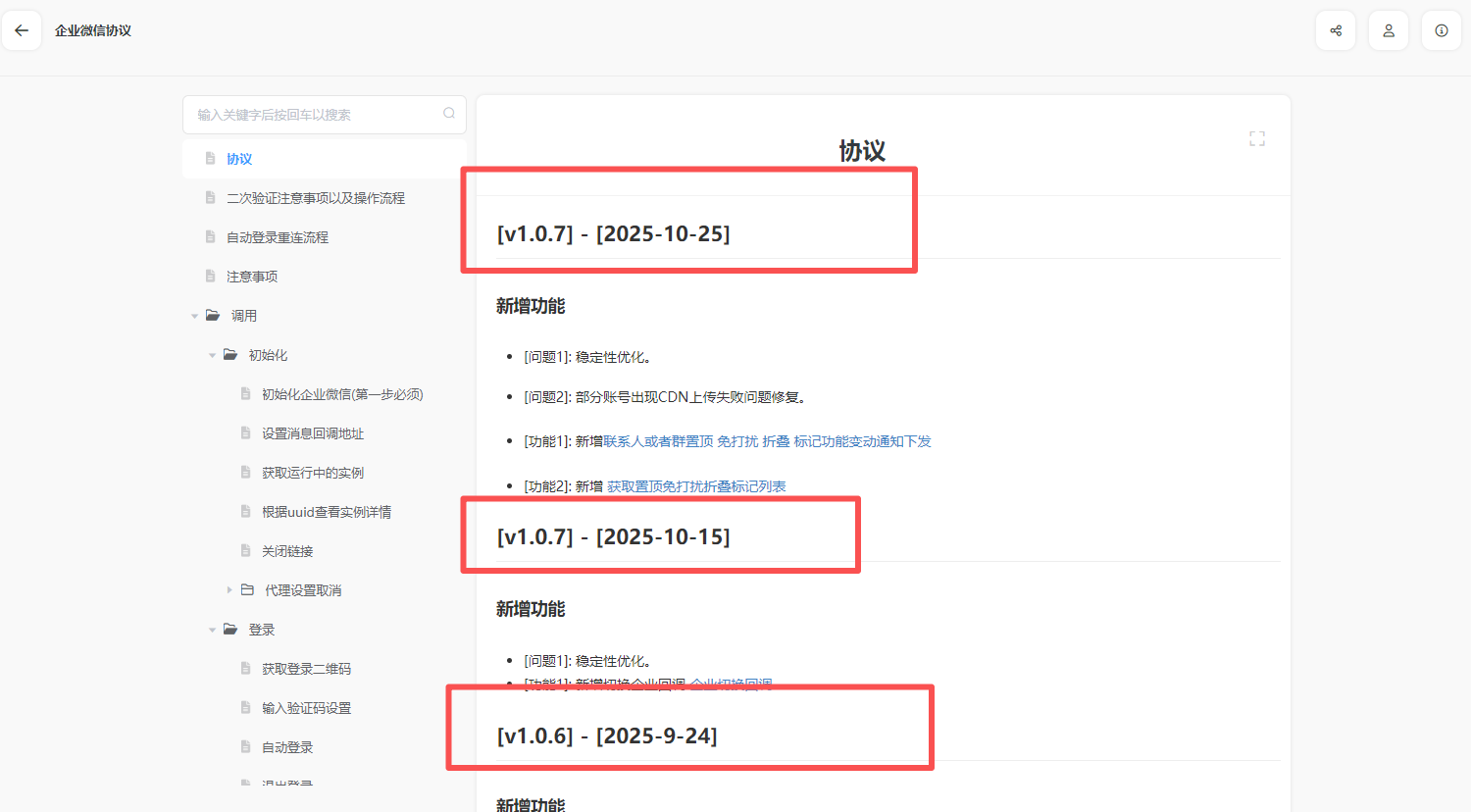
Task: Click the 代理设置取消 closed-folder icon
Action: pyautogui.click(x=247, y=590)
